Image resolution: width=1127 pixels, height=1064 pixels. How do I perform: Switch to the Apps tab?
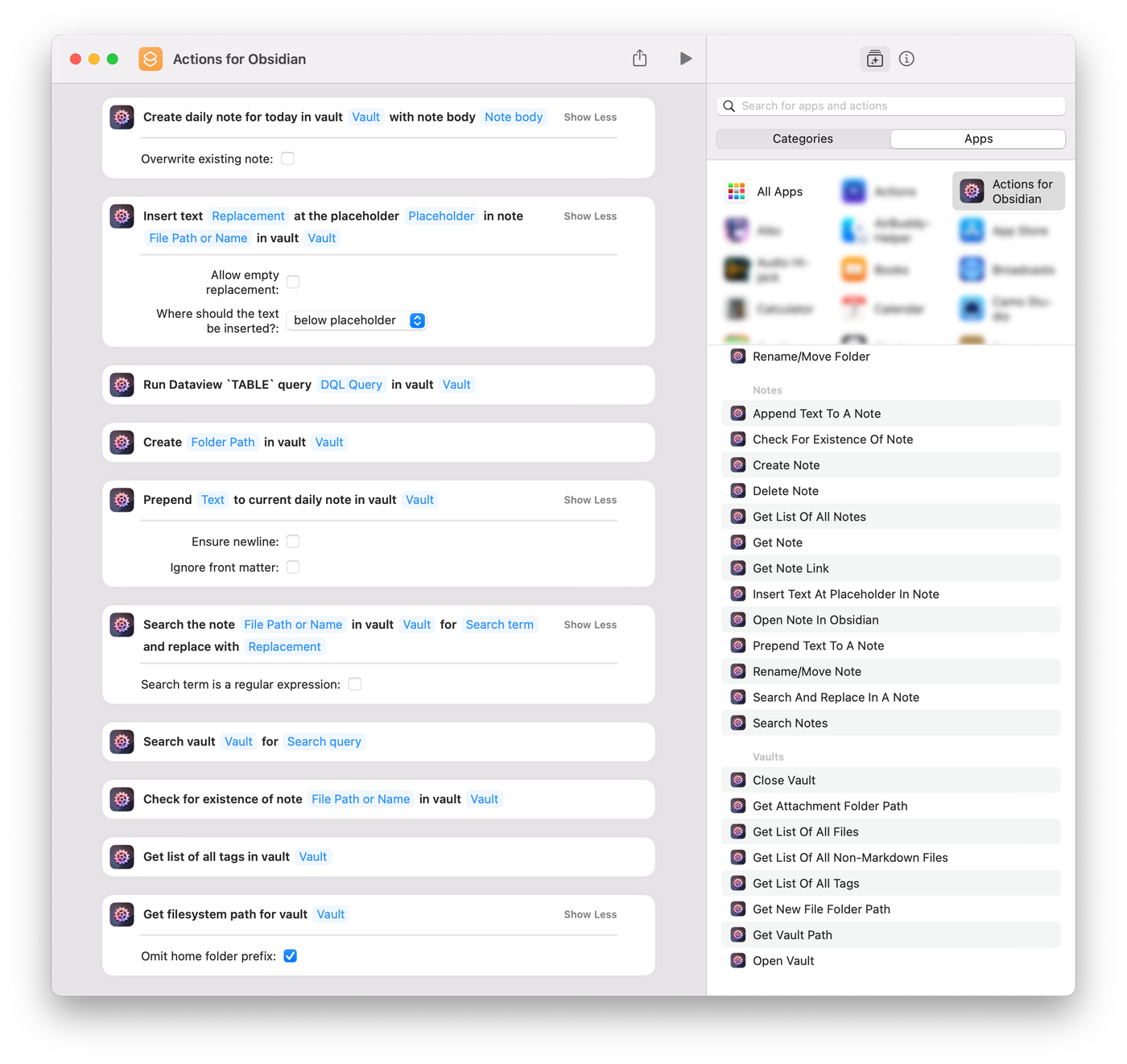click(978, 139)
